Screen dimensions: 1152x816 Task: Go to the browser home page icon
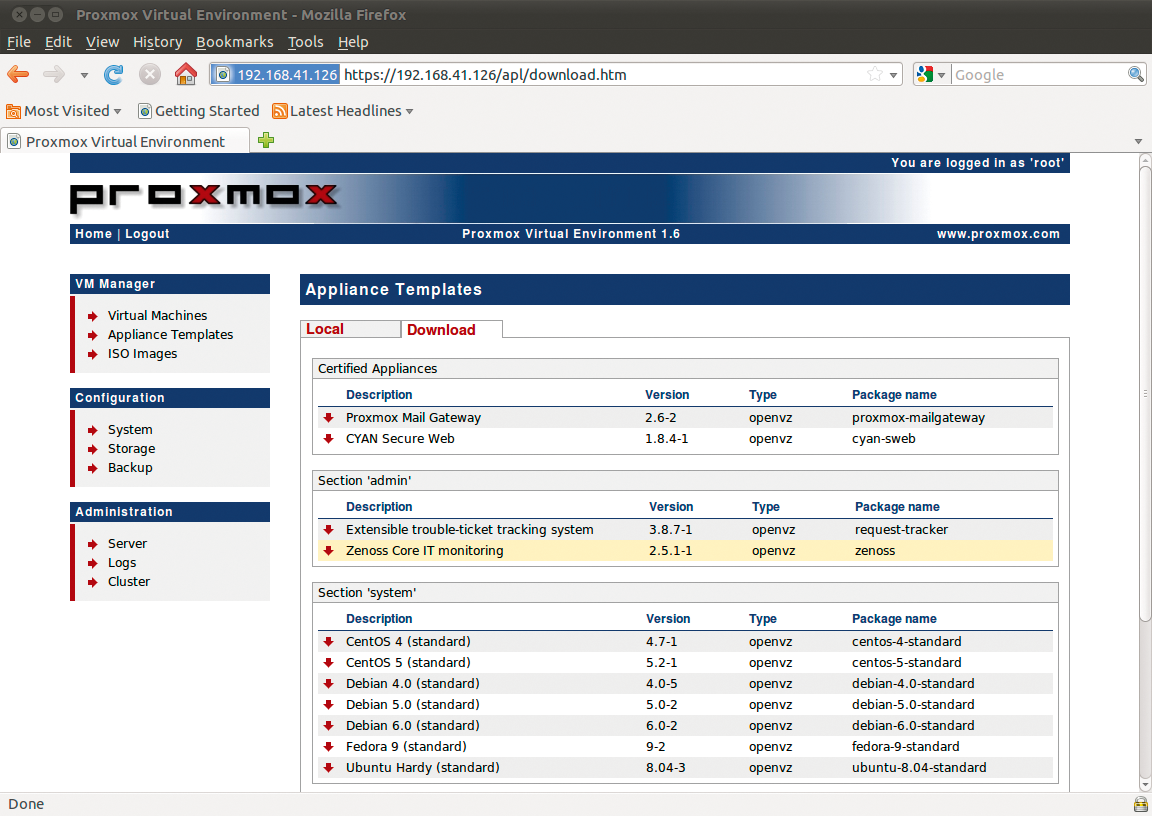(x=186, y=74)
